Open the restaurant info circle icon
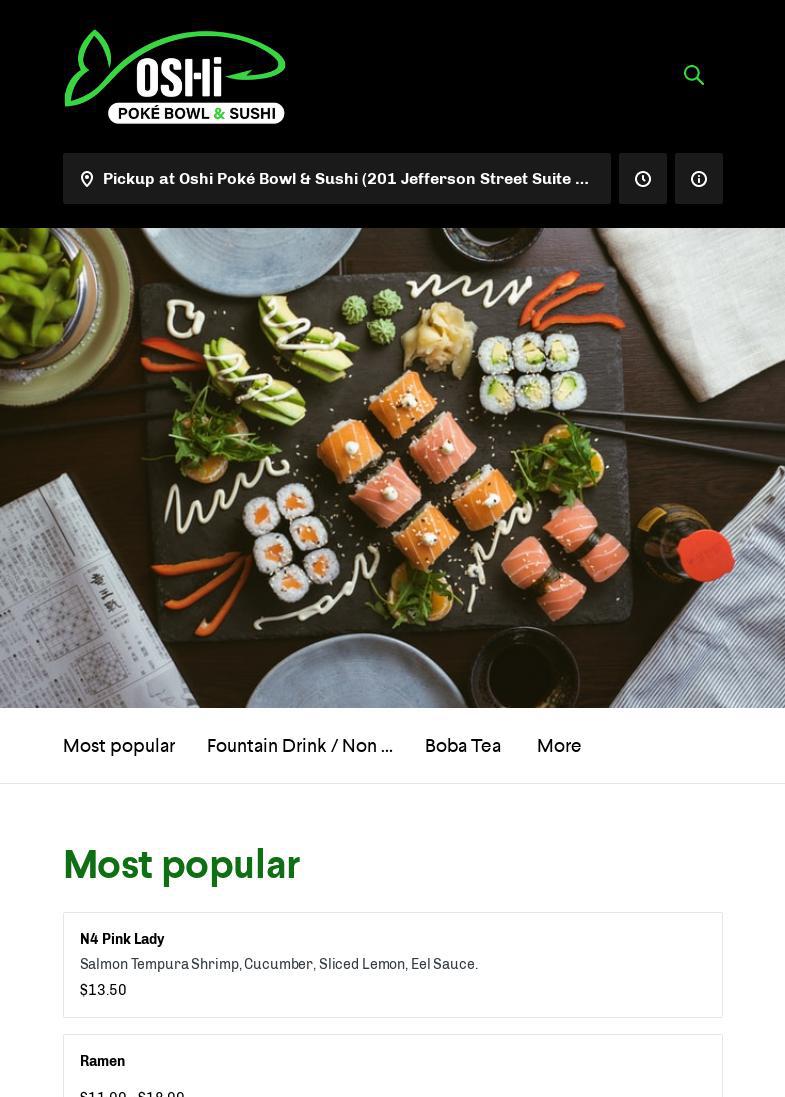 click(x=699, y=179)
